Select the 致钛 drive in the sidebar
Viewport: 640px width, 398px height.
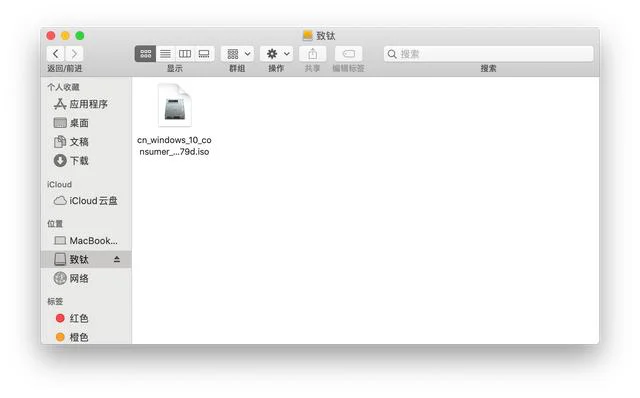point(86,259)
